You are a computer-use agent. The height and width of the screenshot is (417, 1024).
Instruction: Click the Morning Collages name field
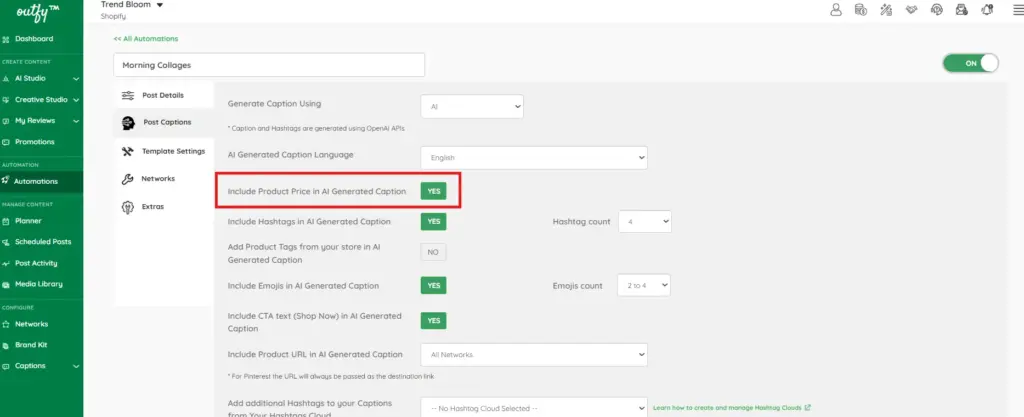pos(269,65)
